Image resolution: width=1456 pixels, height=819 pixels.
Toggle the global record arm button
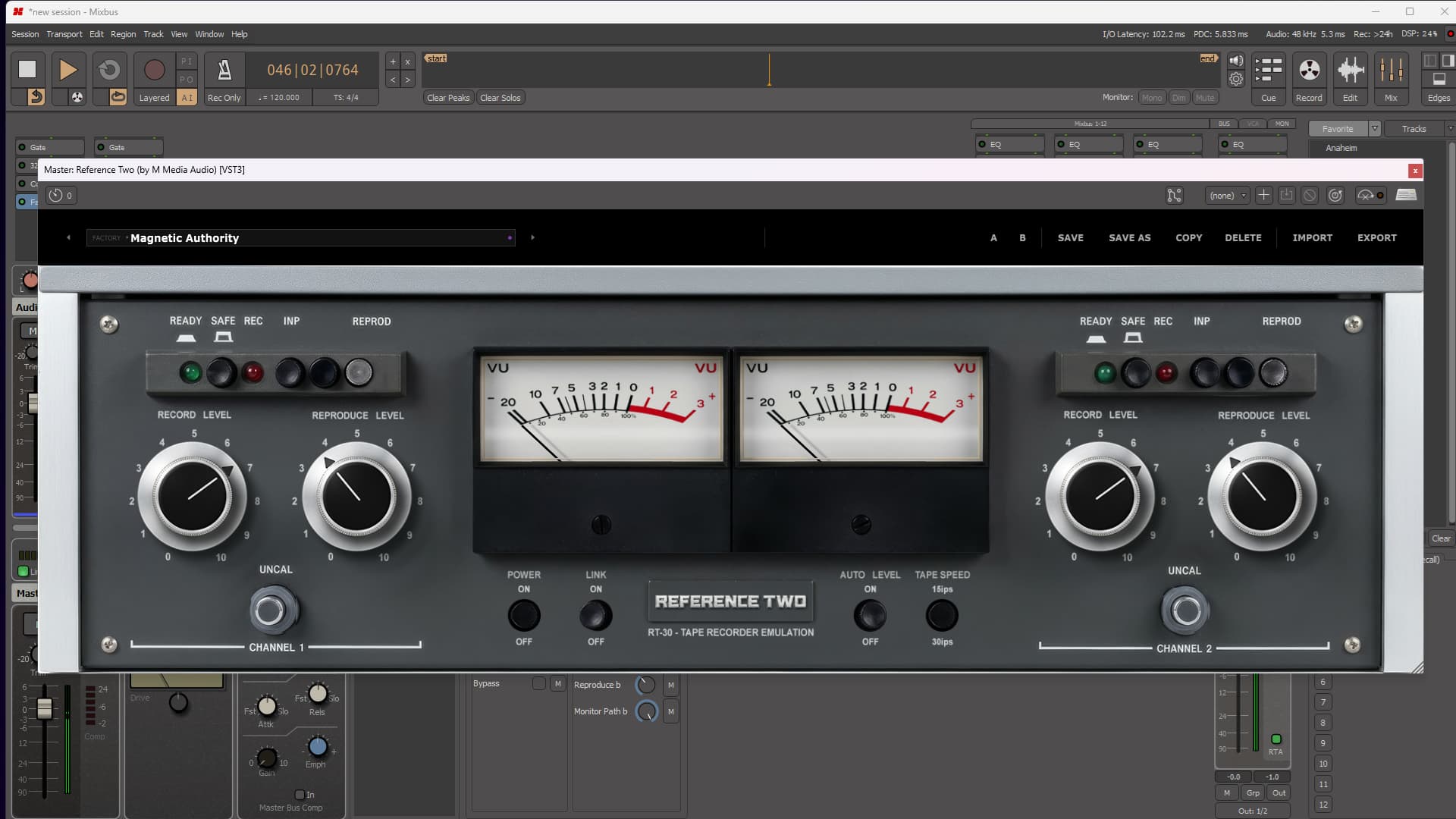pyautogui.click(x=154, y=70)
